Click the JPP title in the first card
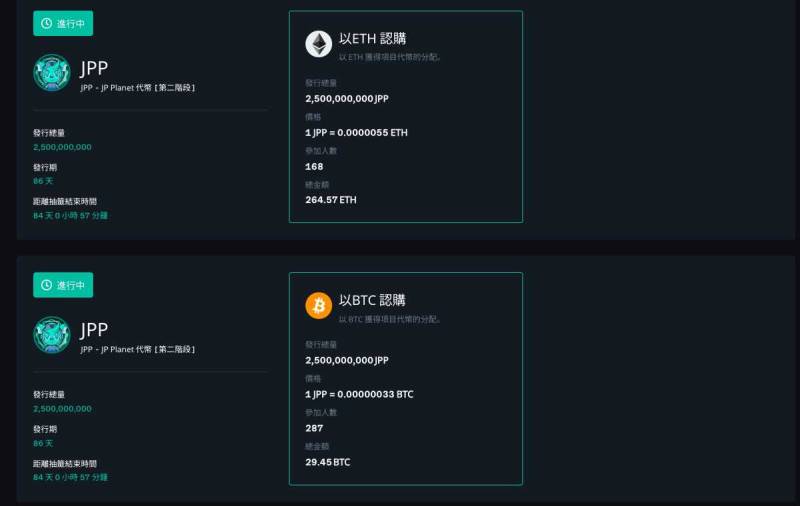 (x=94, y=68)
